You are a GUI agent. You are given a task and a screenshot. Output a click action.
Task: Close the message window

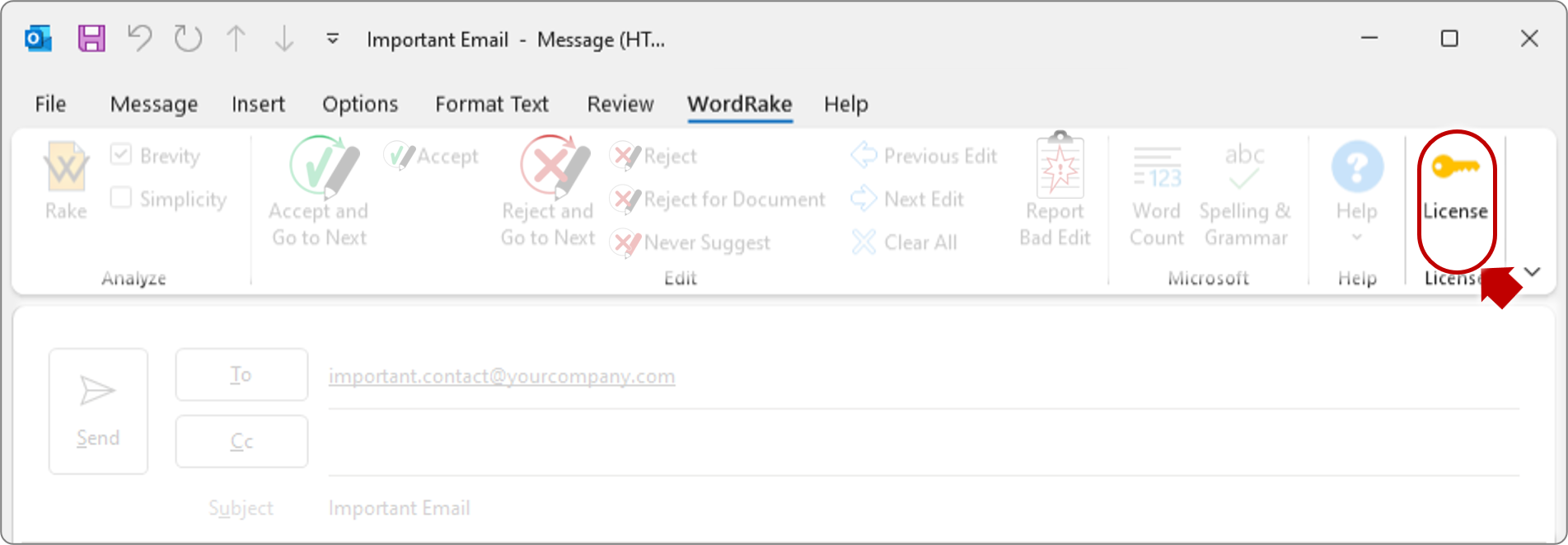(x=1529, y=39)
